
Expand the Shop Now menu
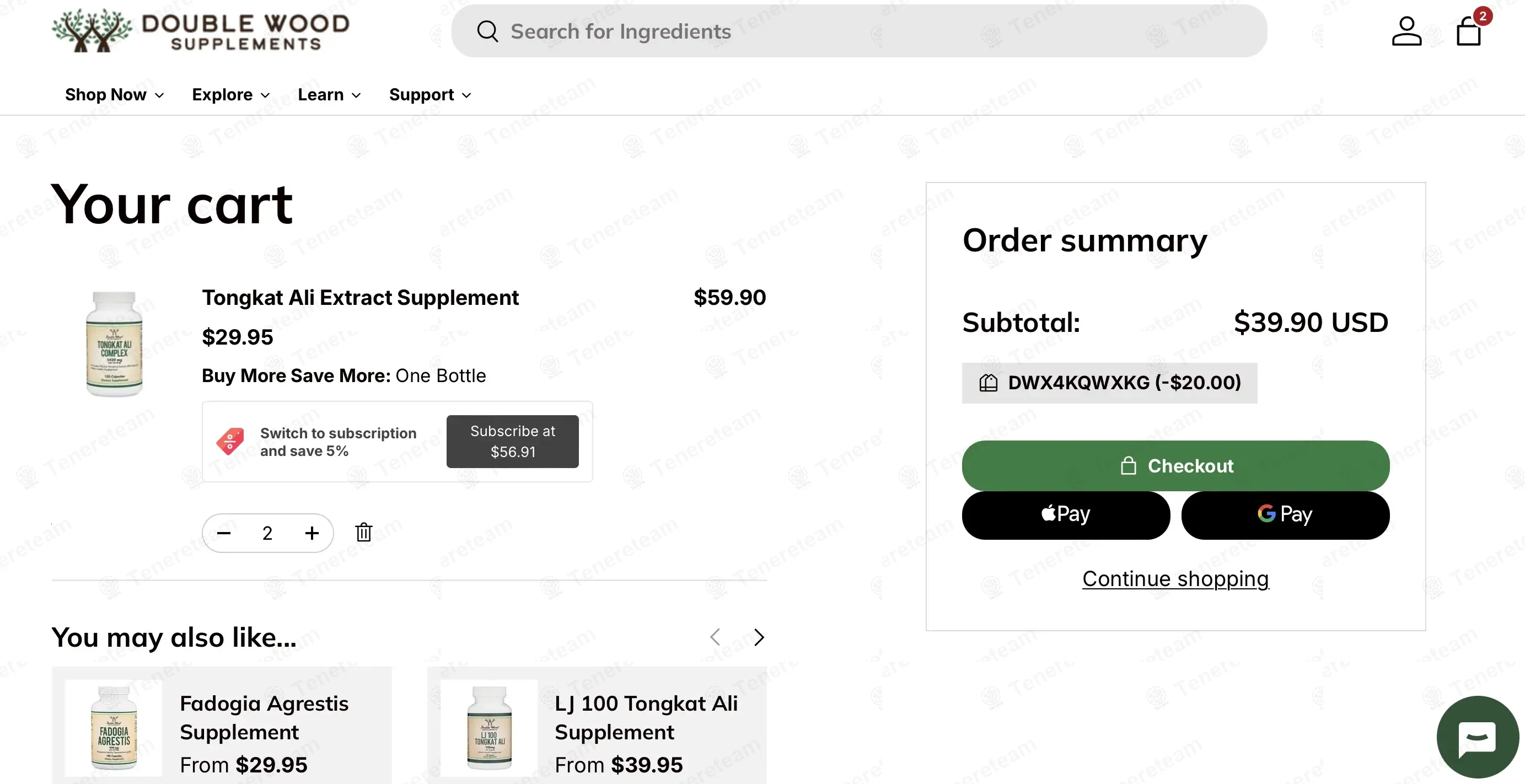point(114,95)
